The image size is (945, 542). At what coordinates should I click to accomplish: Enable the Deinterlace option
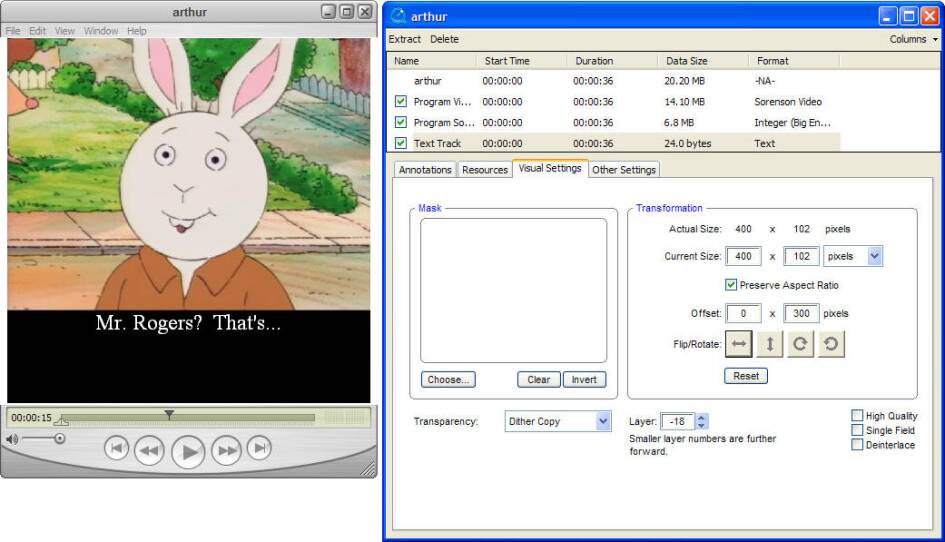pyautogui.click(x=857, y=444)
